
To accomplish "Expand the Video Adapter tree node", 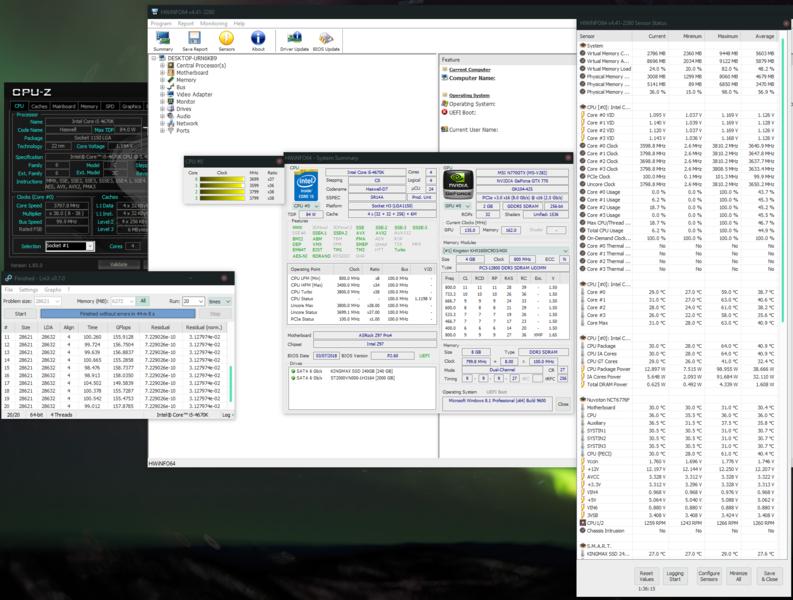I will pos(162,94).
